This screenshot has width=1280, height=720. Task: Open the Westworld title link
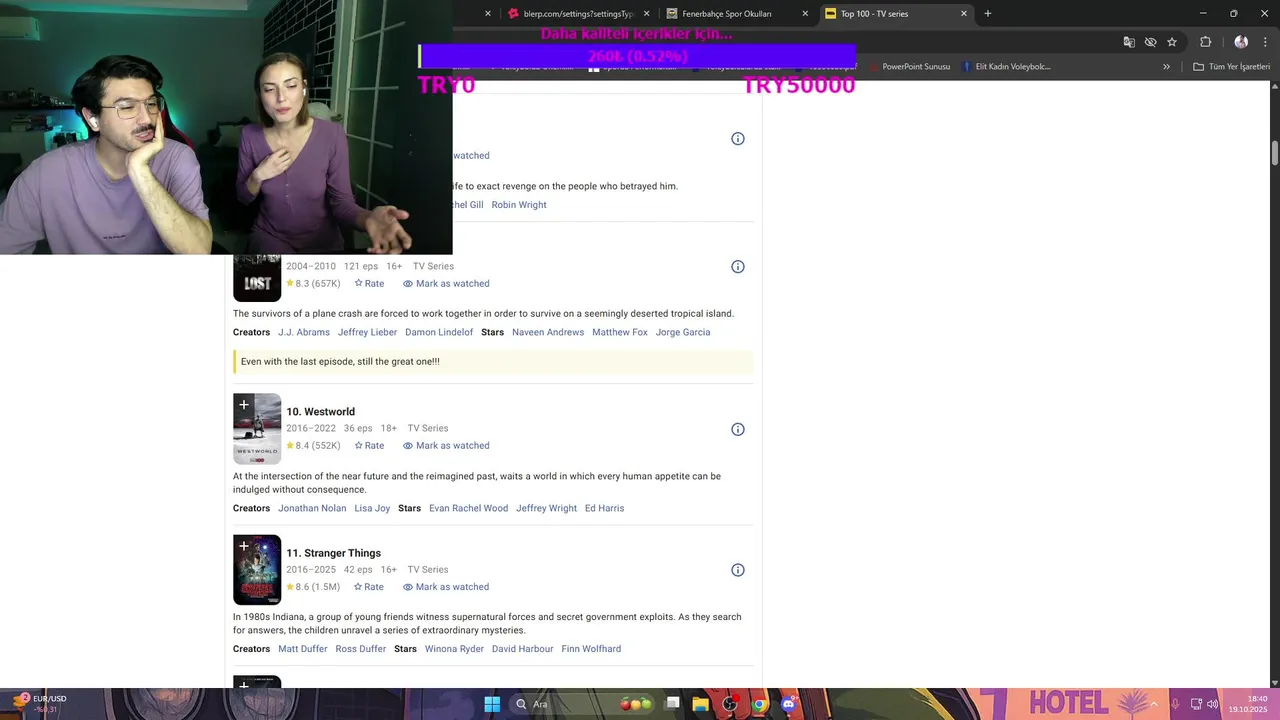pyautogui.click(x=320, y=412)
